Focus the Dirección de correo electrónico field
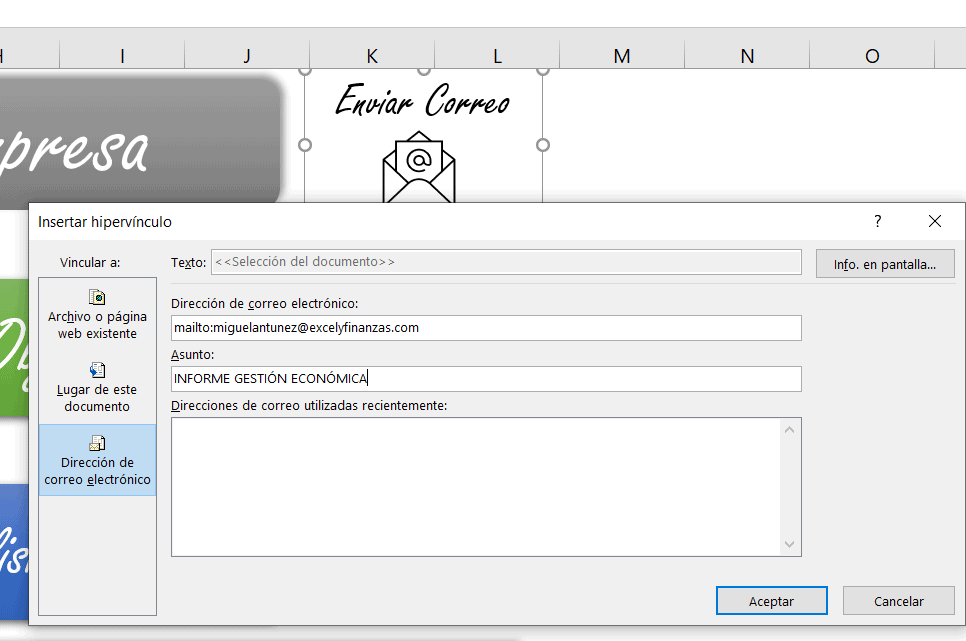 click(x=486, y=328)
